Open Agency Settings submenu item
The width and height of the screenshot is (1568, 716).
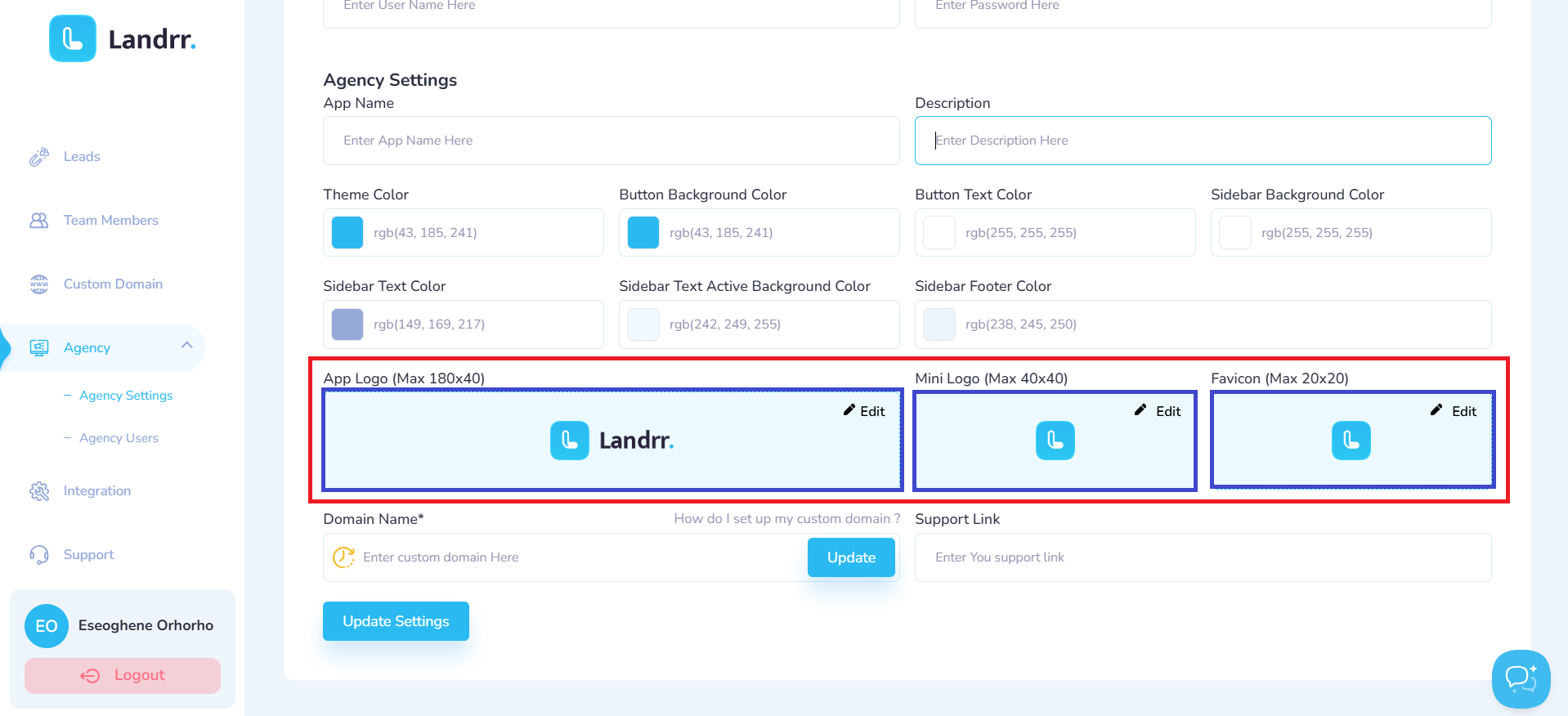(x=126, y=396)
